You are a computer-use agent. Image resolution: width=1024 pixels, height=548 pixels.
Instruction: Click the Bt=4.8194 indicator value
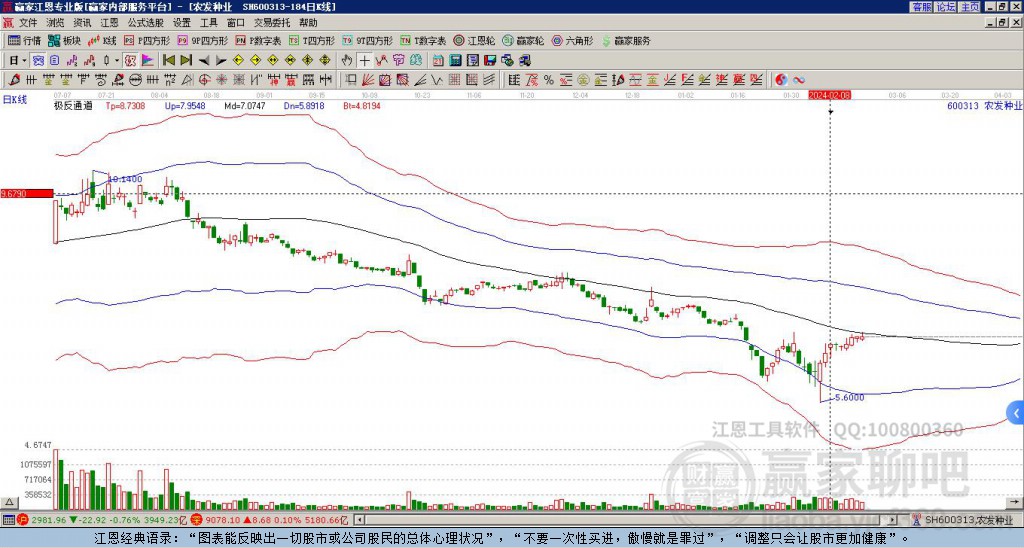tap(362, 105)
